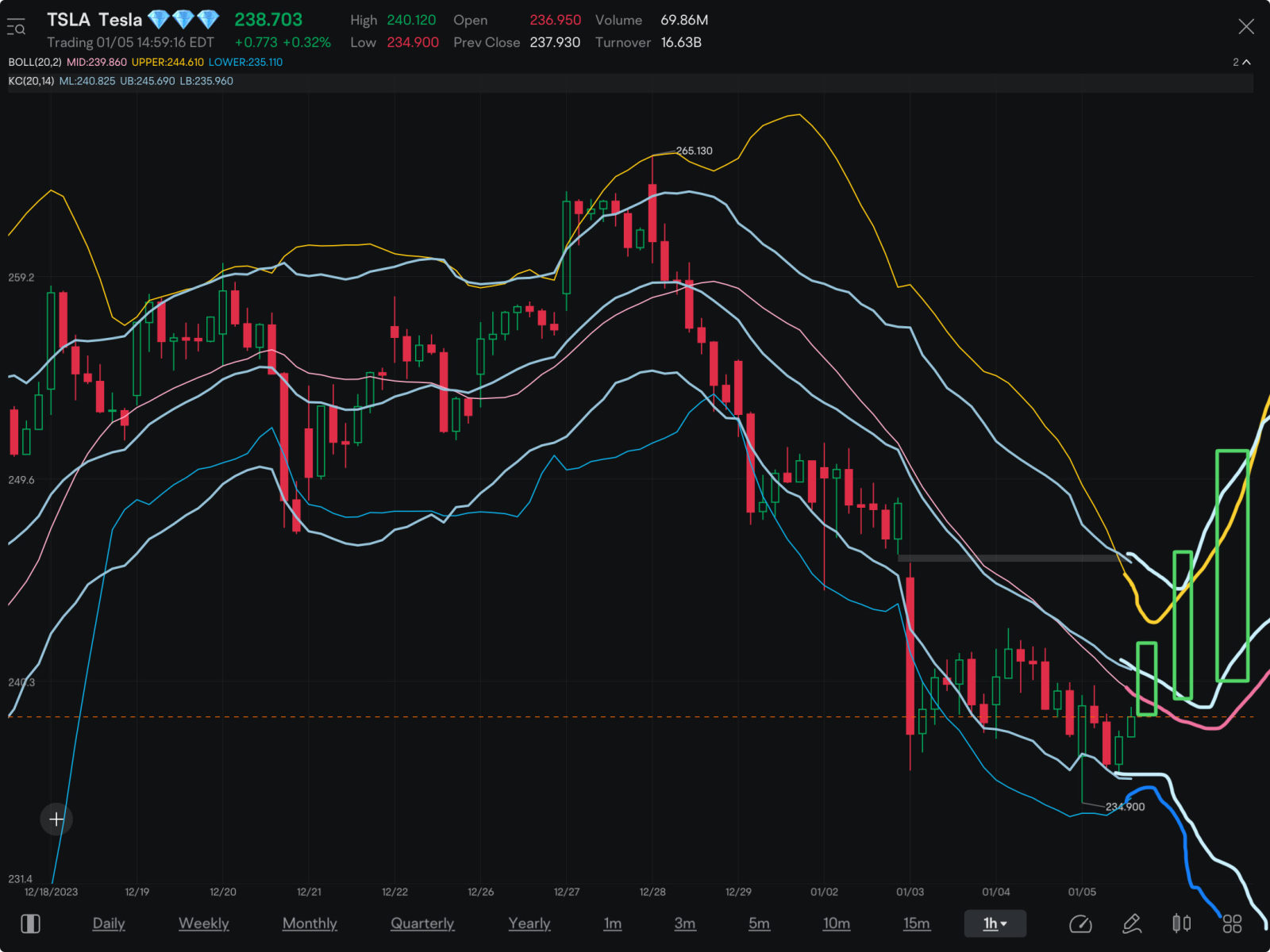
Task: Select the pencil drawing tool
Action: click(1131, 923)
